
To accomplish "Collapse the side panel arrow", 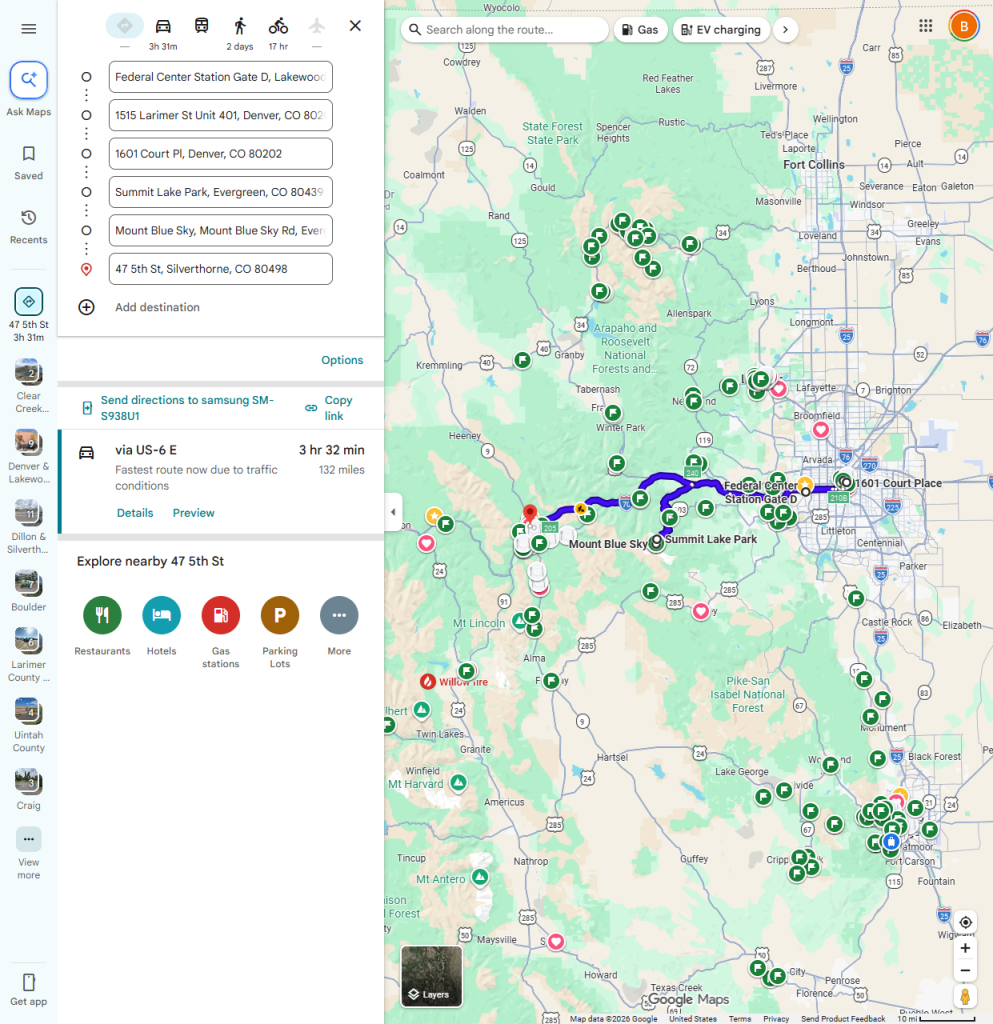I will click(393, 512).
